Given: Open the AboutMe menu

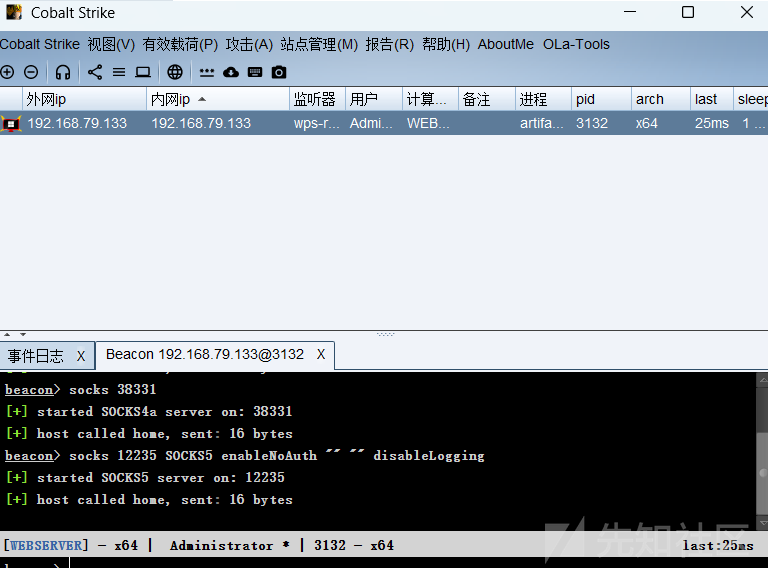Looking at the screenshot, I should tap(505, 44).
